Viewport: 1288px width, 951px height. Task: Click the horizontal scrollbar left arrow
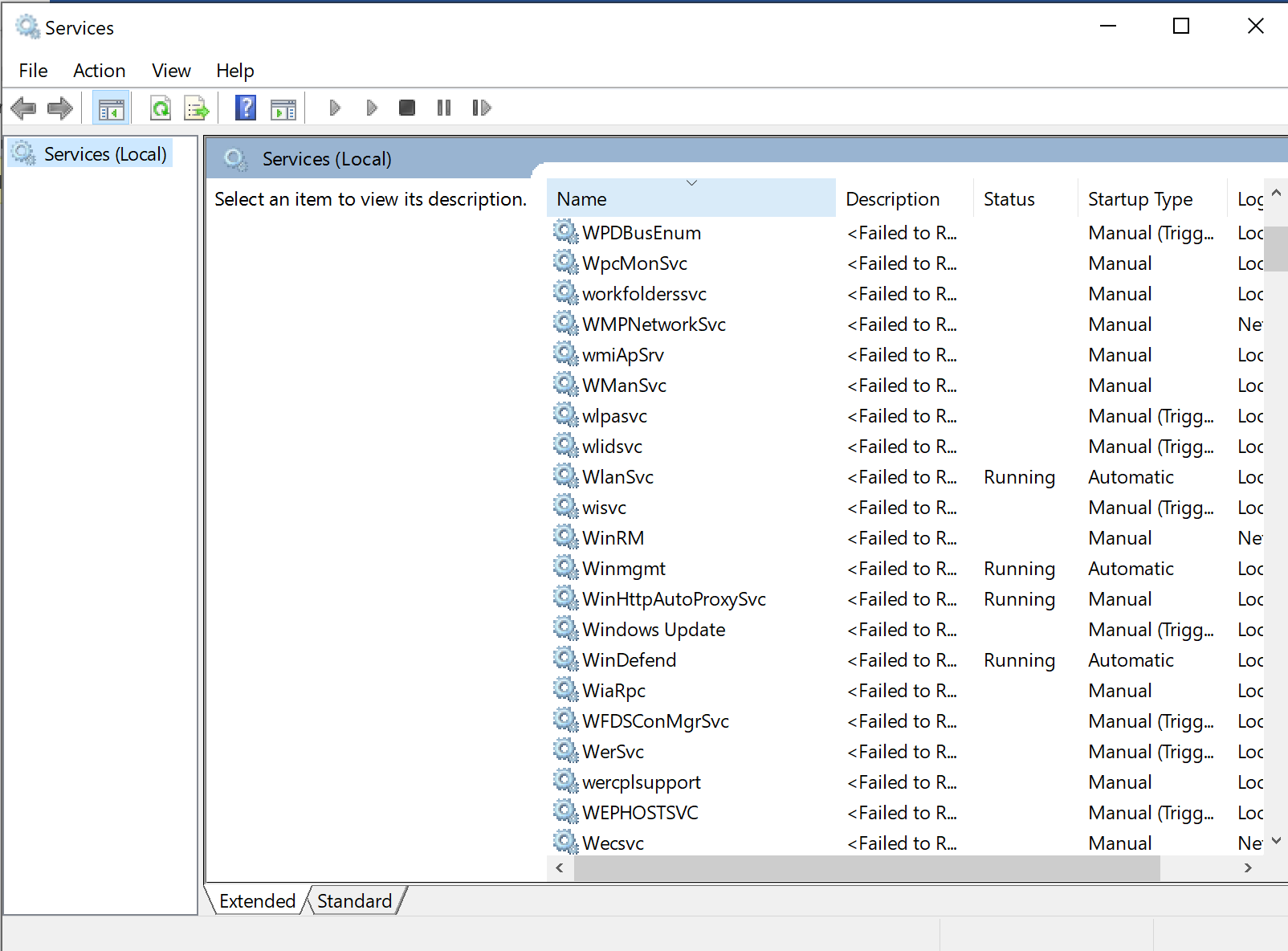point(560,867)
